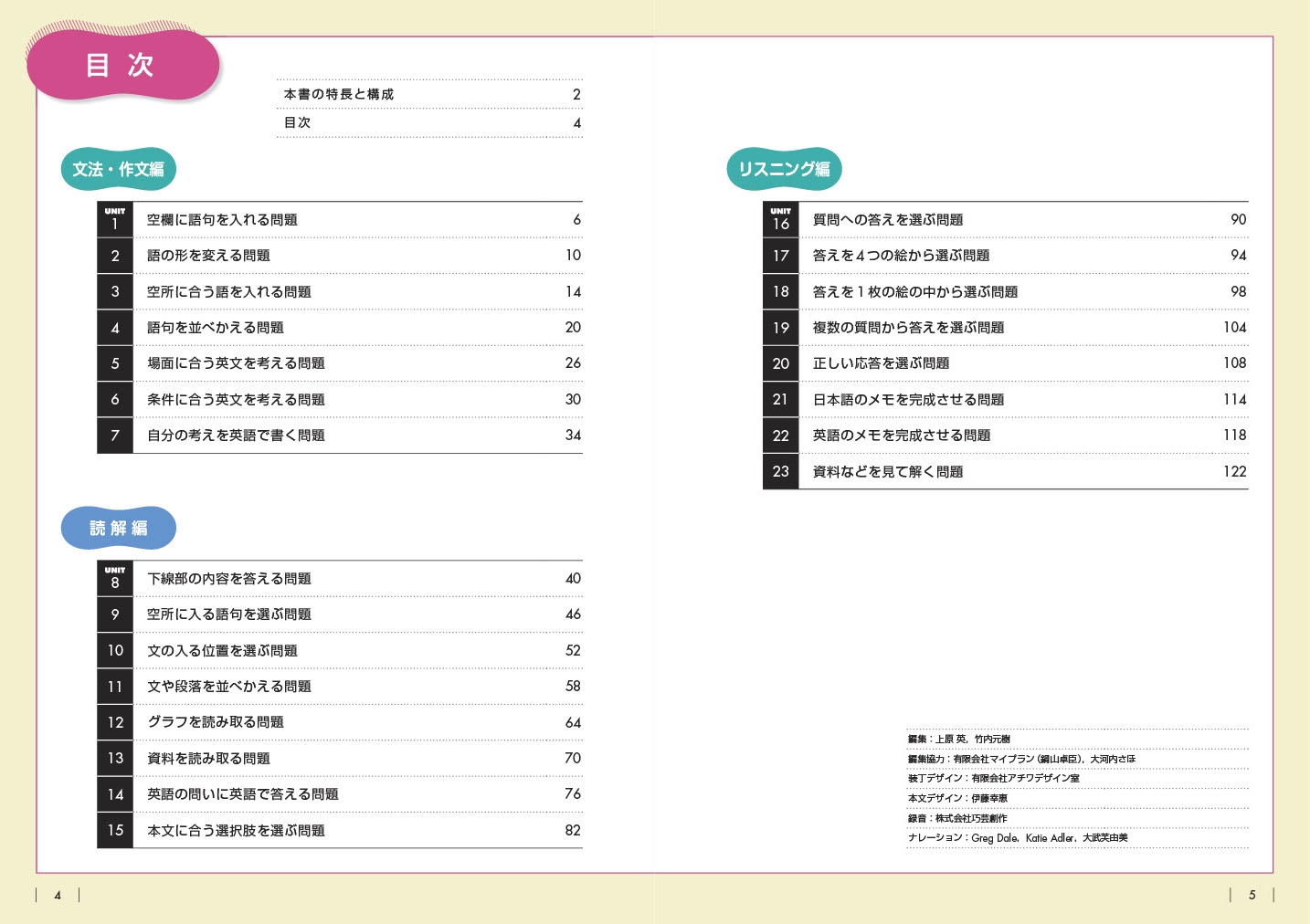Click Unit 10 文の入る位置を選ぶ問題
The image size is (1310, 924).
tap(340, 650)
